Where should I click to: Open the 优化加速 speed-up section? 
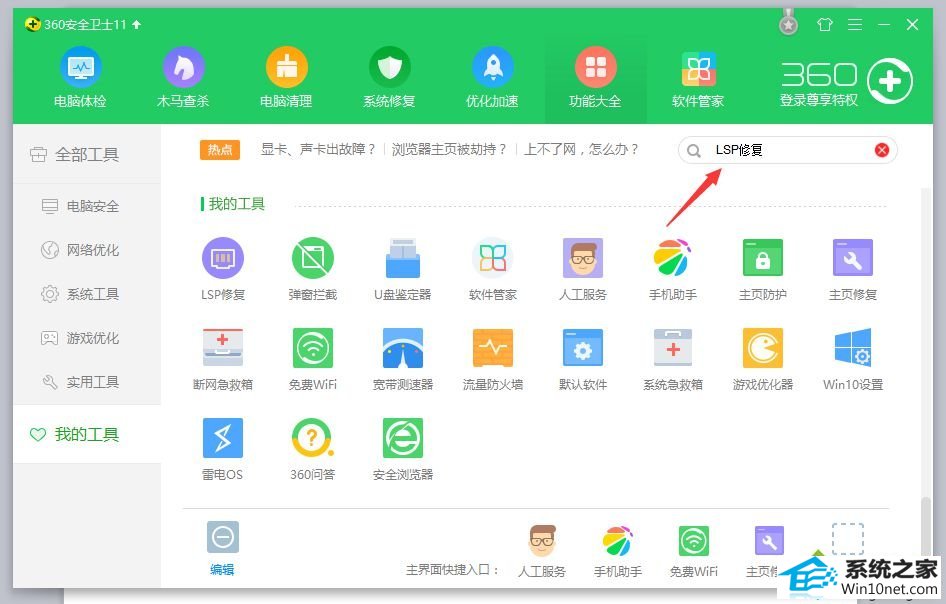[x=492, y=78]
